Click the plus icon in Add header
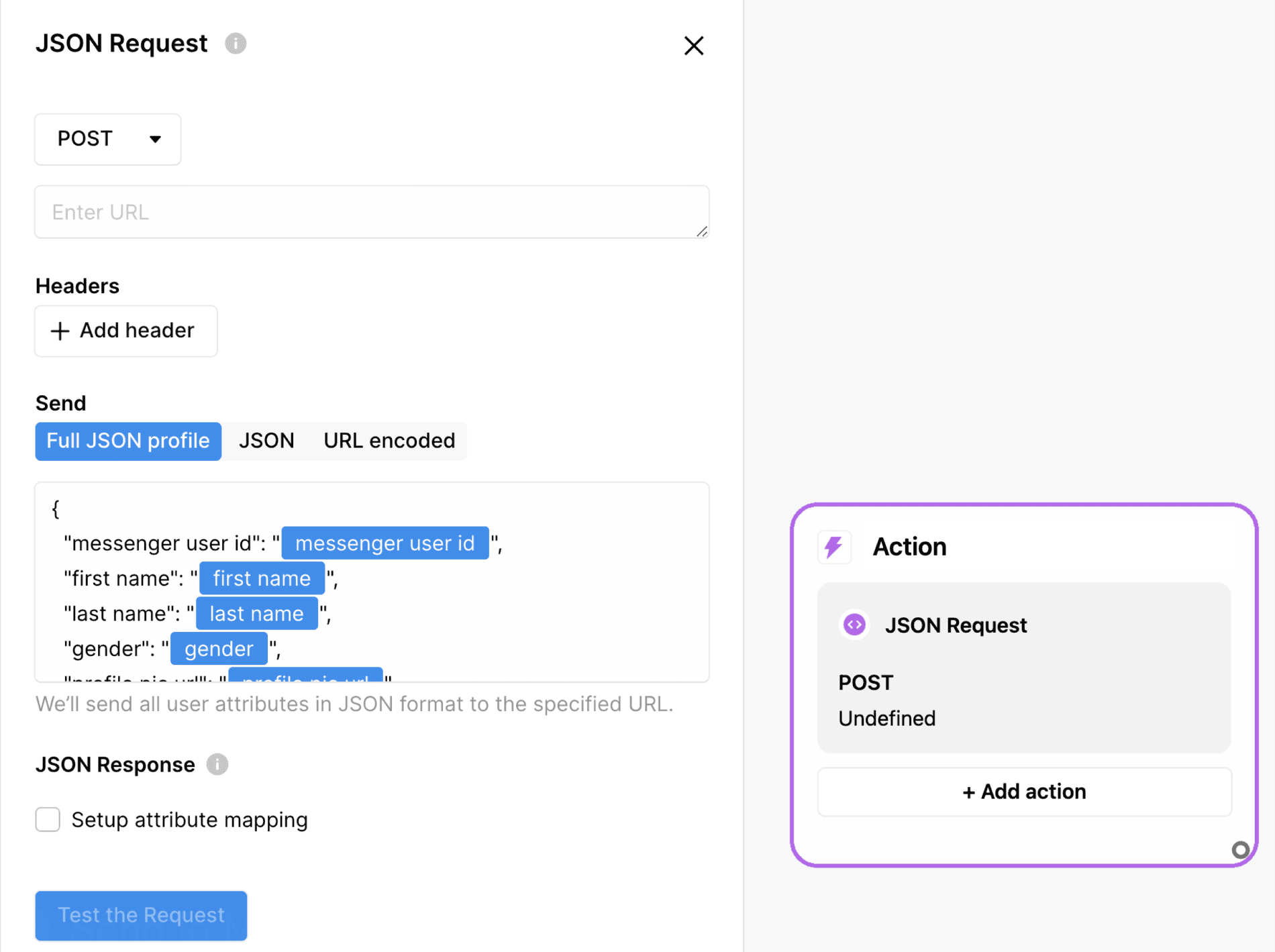The image size is (1275, 952). [60, 331]
